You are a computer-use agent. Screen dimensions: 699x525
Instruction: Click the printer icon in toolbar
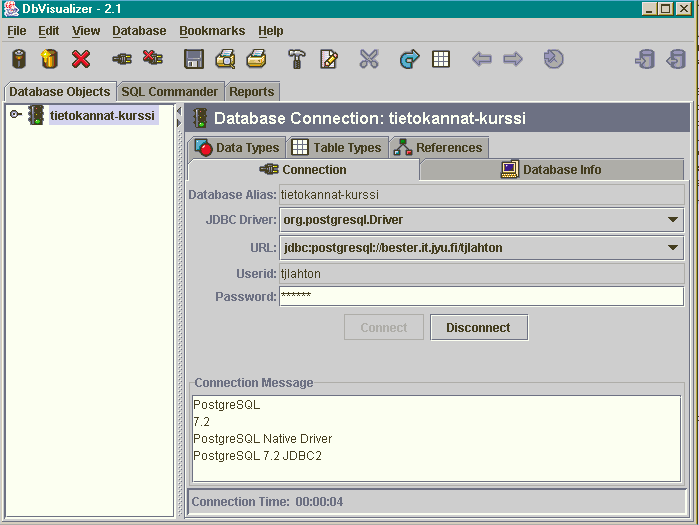coord(256,59)
